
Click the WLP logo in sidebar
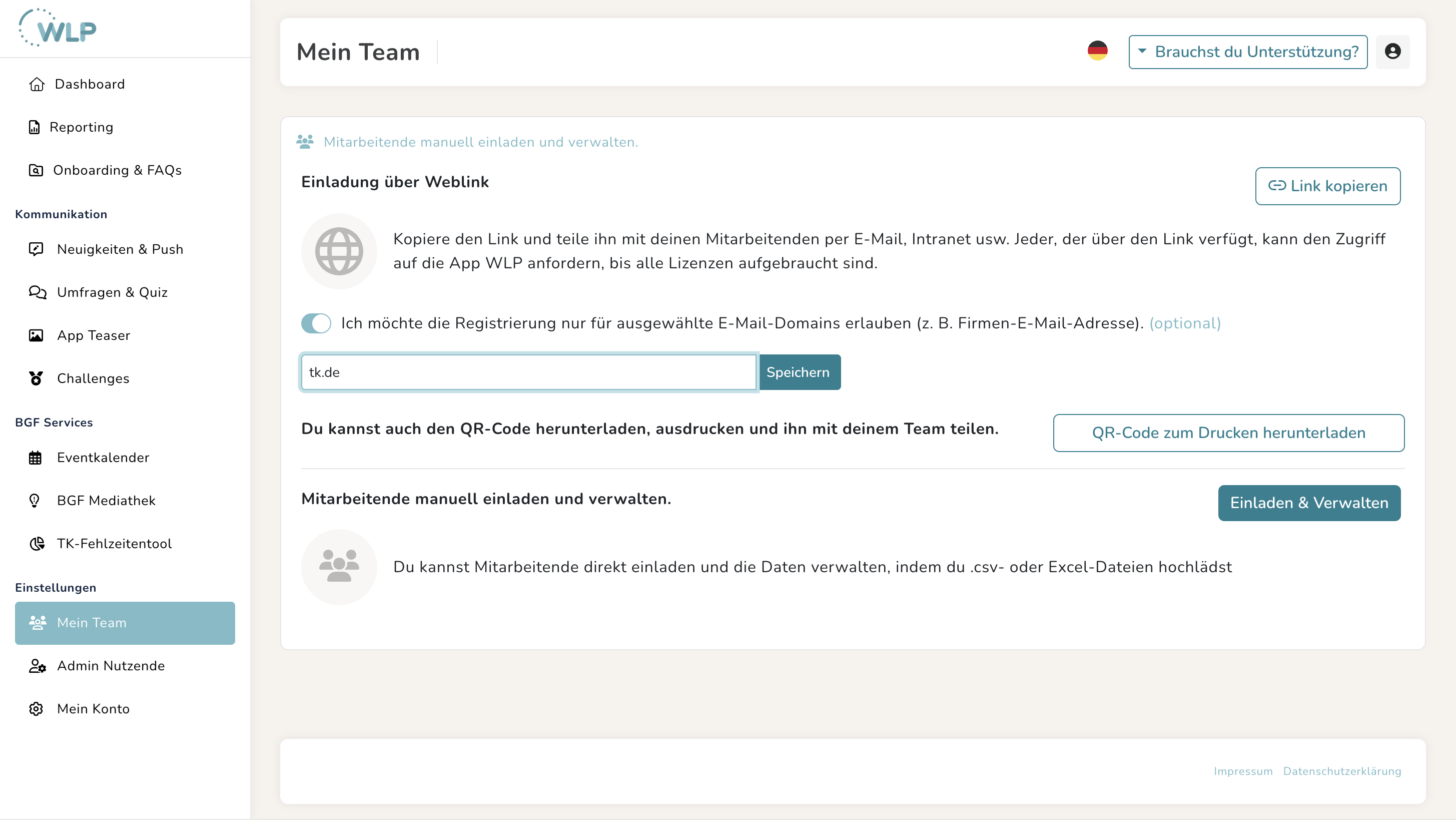58,28
